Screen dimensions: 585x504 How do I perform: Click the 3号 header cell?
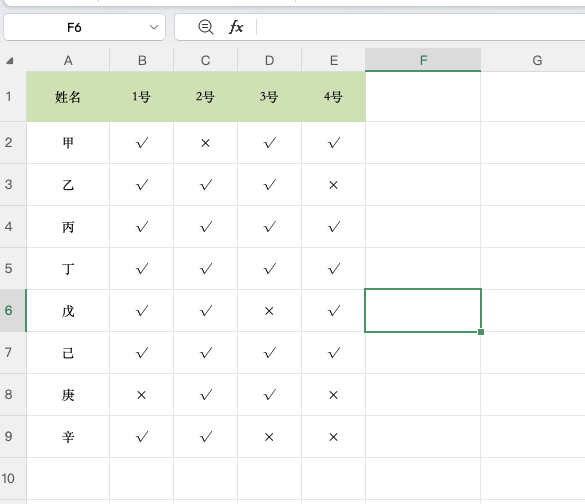click(269, 97)
